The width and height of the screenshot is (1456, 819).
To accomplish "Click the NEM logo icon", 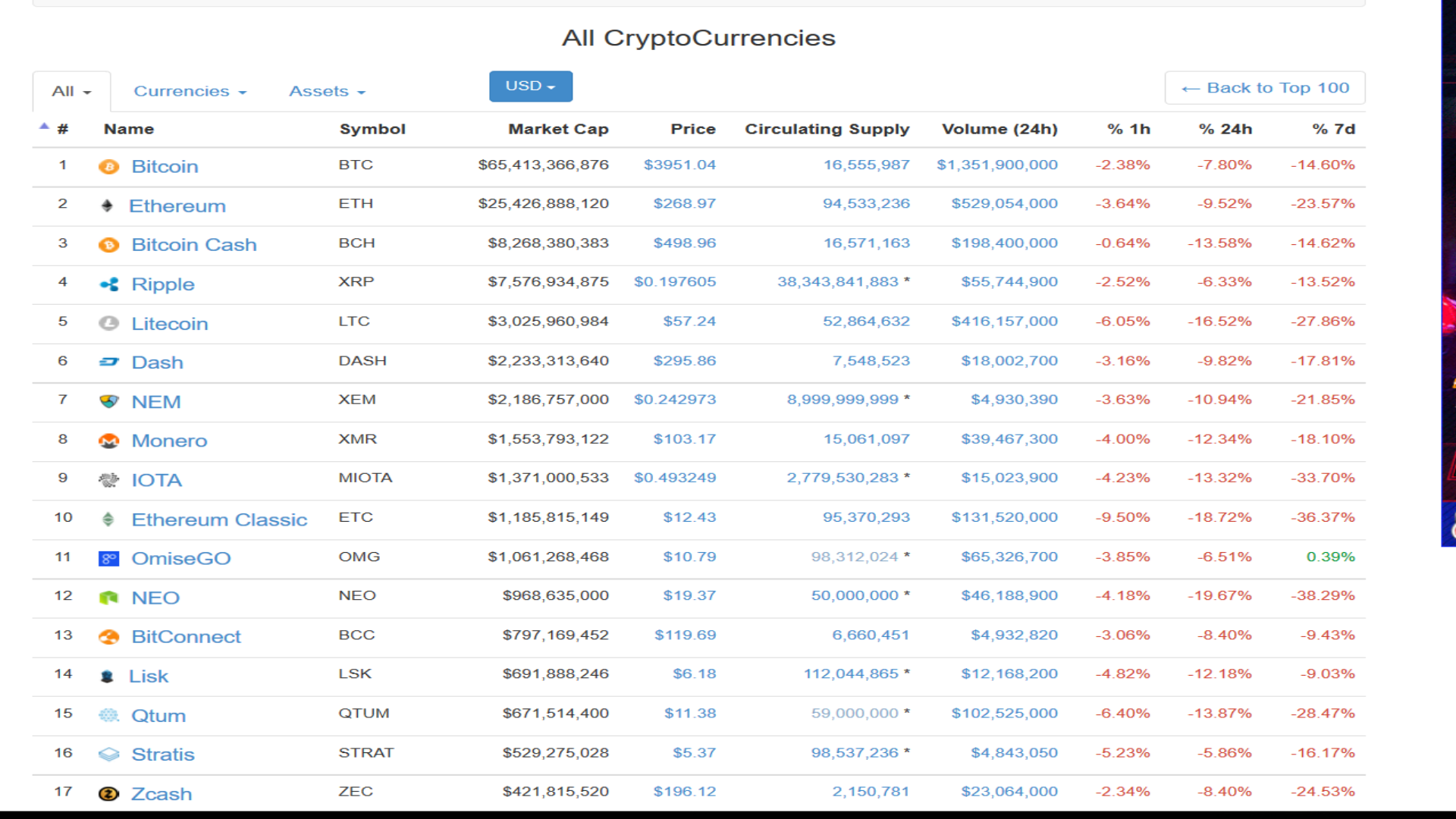I will tap(108, 401).
